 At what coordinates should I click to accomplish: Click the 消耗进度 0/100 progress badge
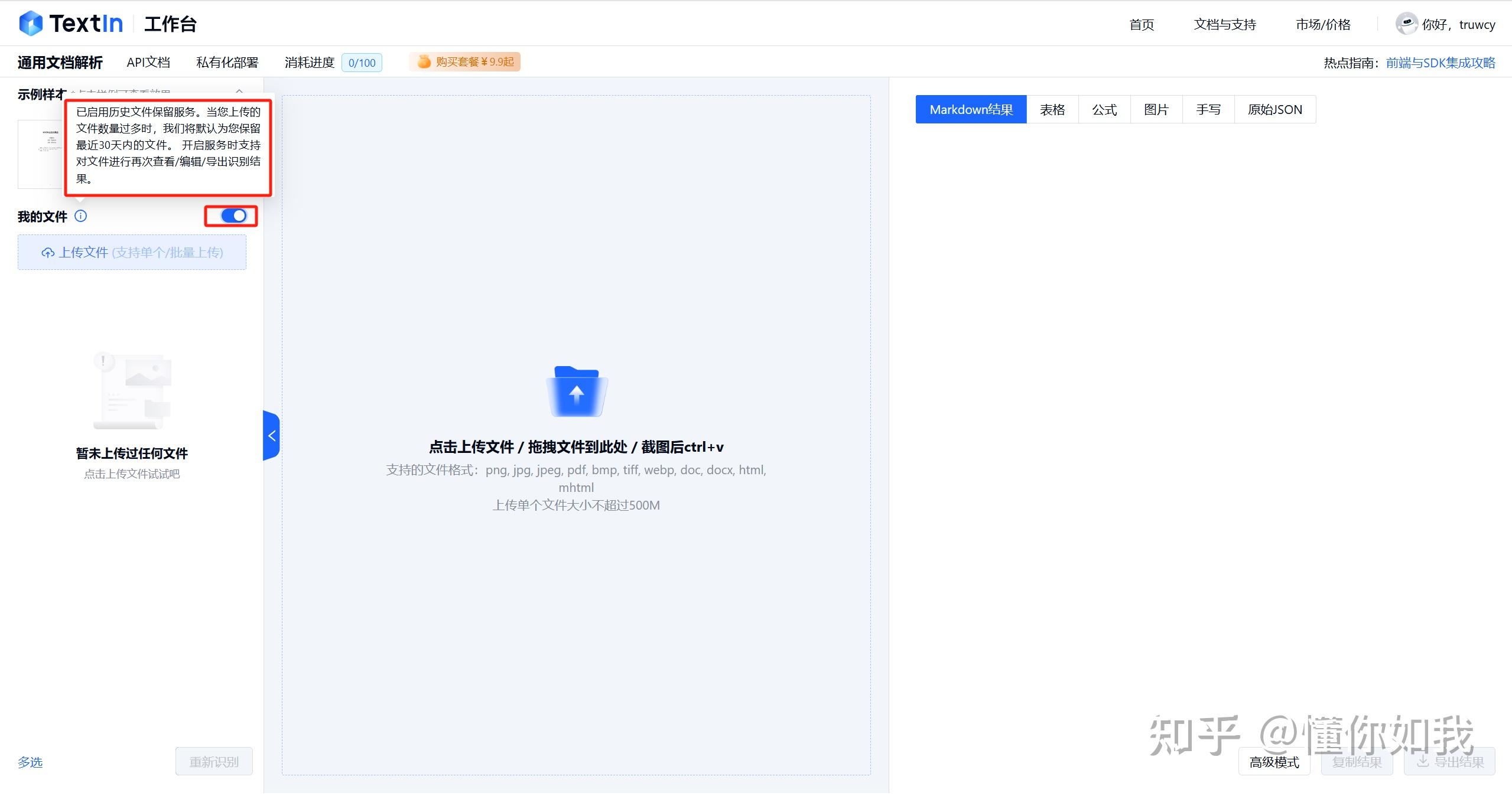coord(361,62)
